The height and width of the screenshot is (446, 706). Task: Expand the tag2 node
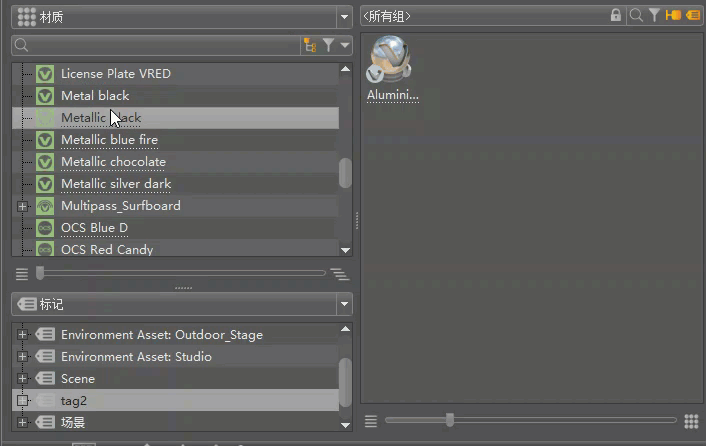tap(22, 401)
